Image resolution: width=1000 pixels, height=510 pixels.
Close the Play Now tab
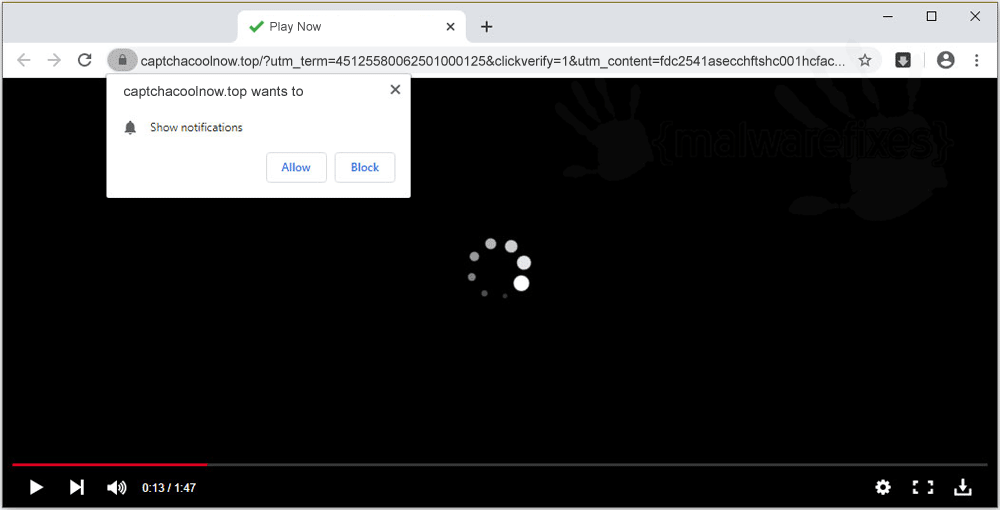(x=450, y=27)
